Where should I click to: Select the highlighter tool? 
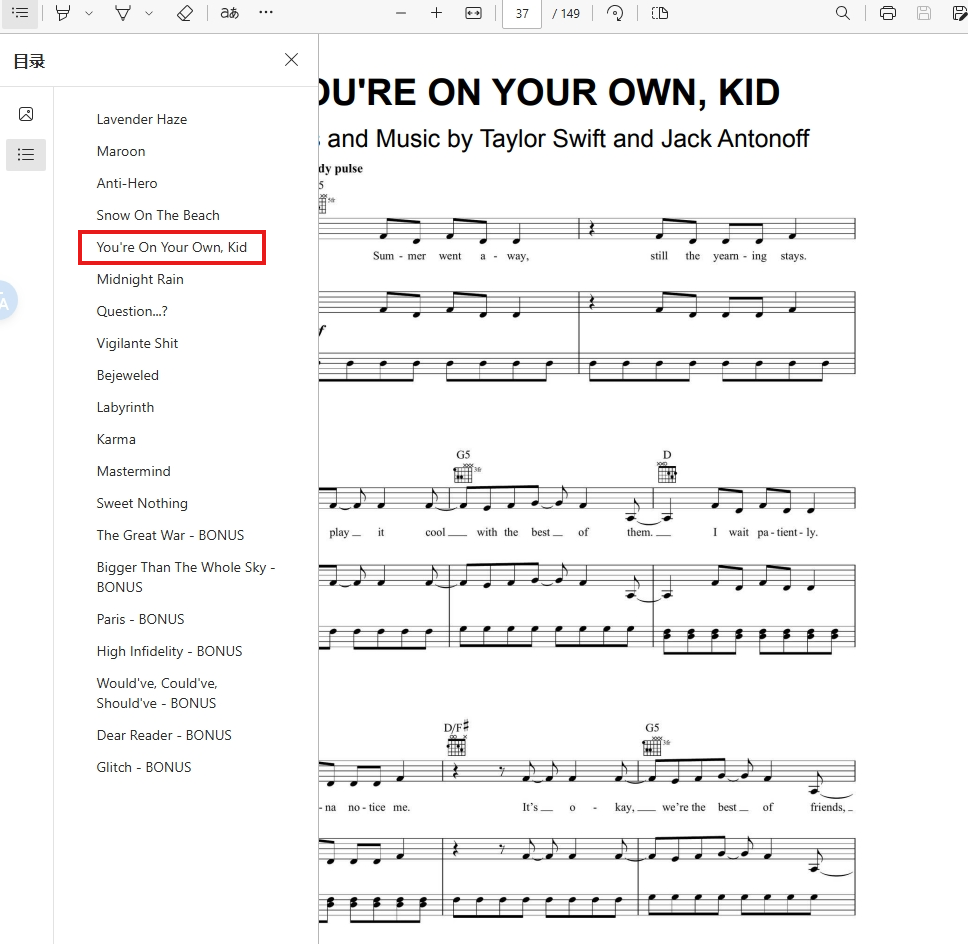pyautogui.click(x=63, y=13)
